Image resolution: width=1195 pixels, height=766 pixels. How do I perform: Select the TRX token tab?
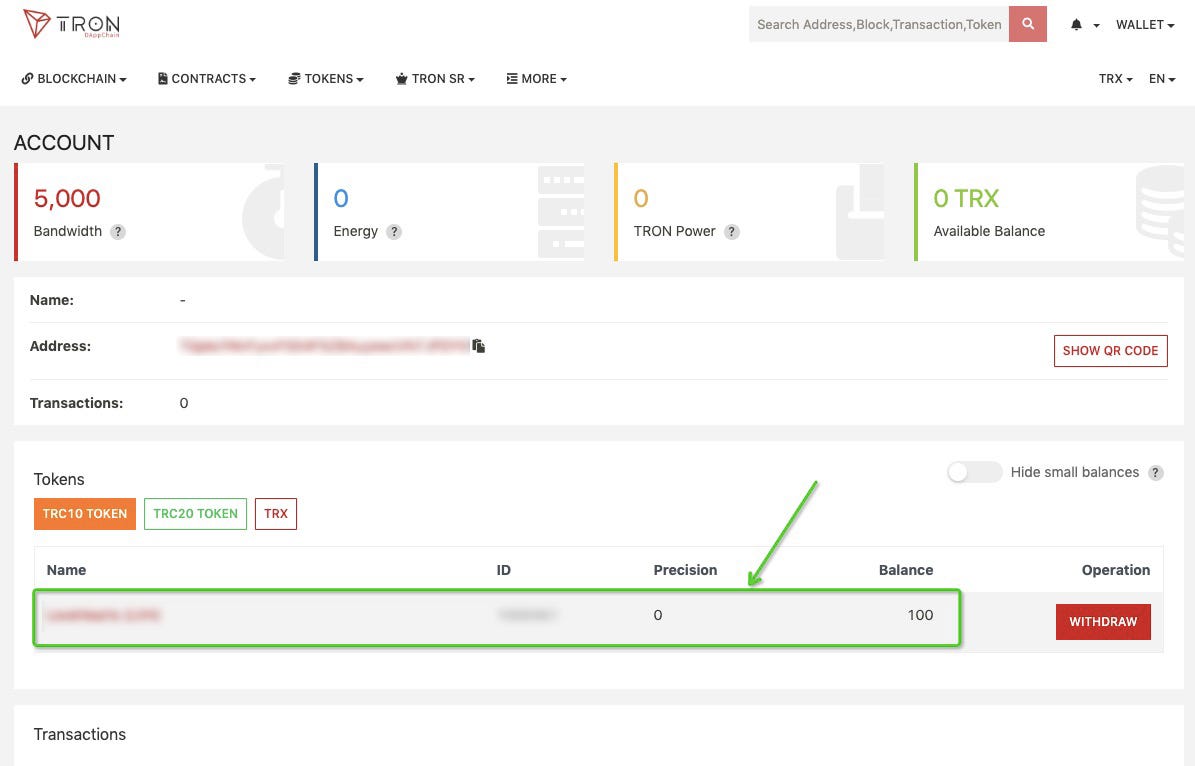276,514
